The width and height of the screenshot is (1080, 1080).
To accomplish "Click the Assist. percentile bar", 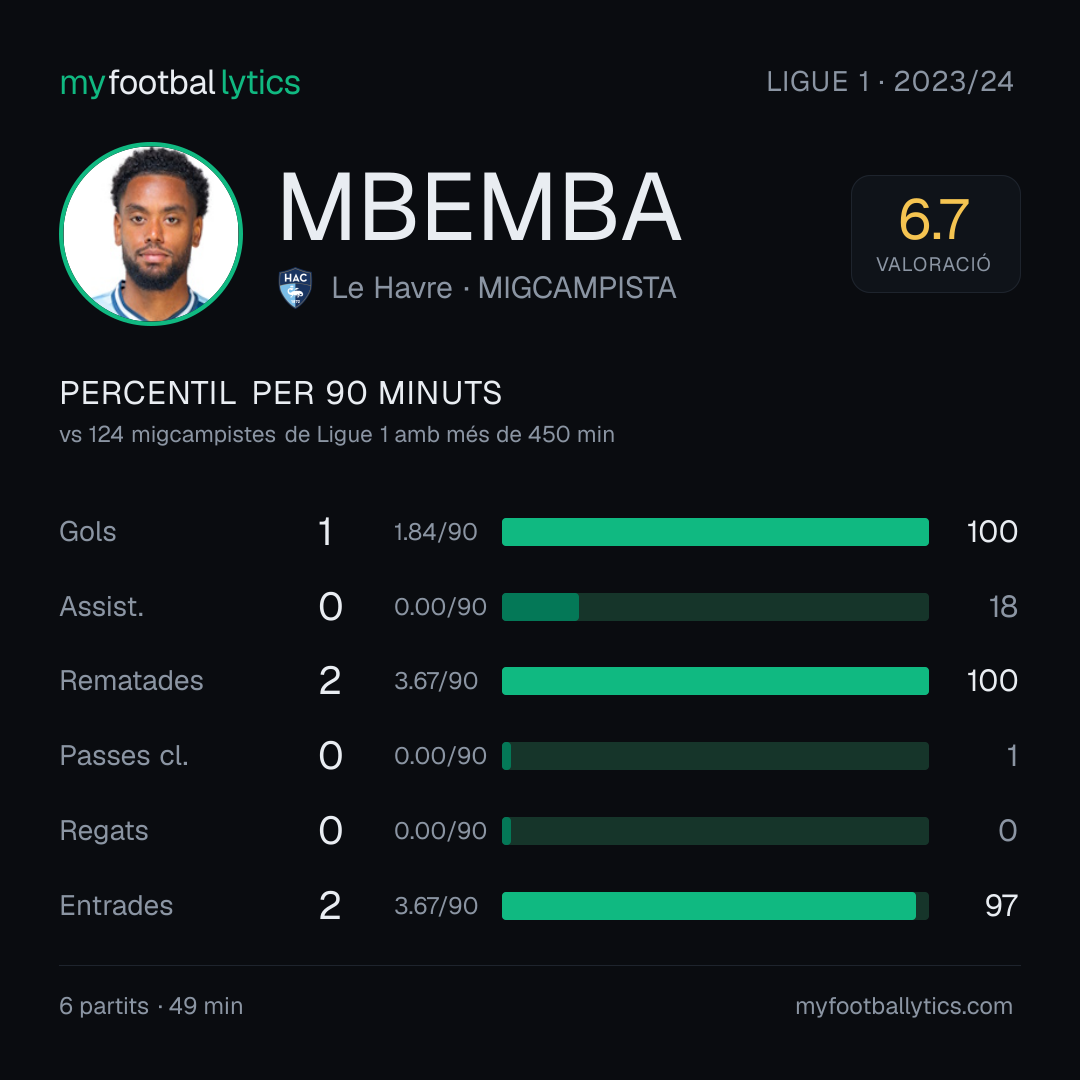I will 715,607.
